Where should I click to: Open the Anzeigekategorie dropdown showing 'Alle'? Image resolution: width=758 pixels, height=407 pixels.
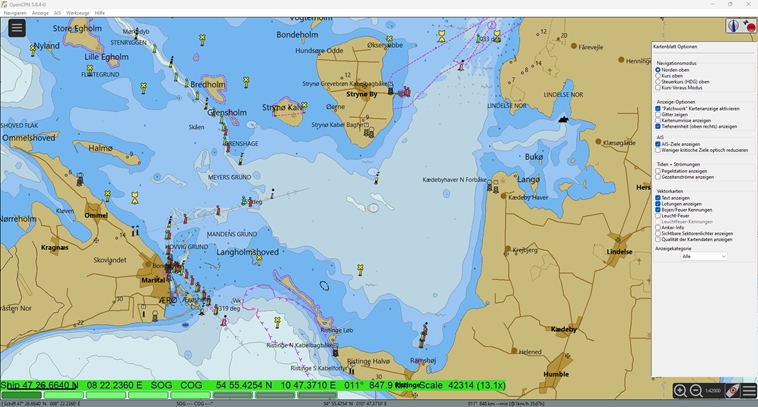click(x=703, y=256)
